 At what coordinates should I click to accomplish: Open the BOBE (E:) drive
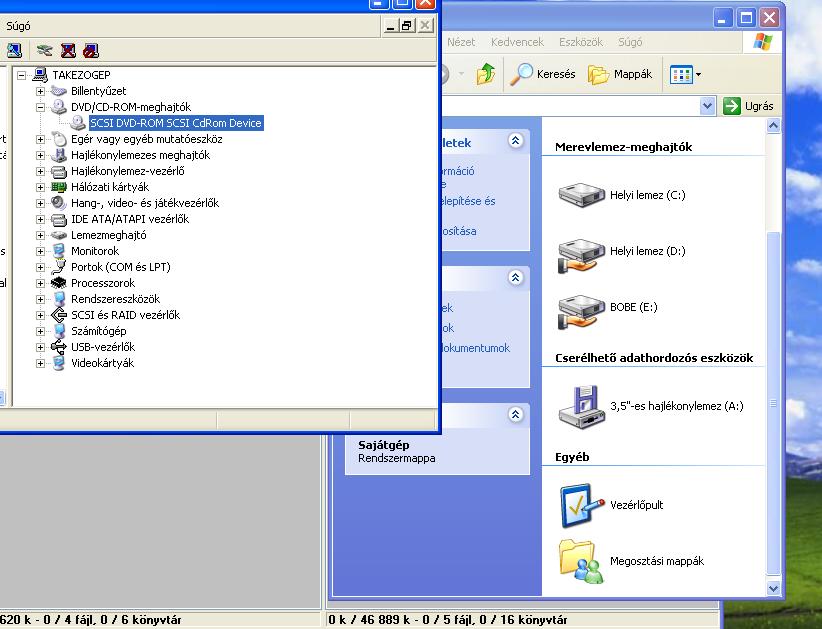(x=583, y=307)
